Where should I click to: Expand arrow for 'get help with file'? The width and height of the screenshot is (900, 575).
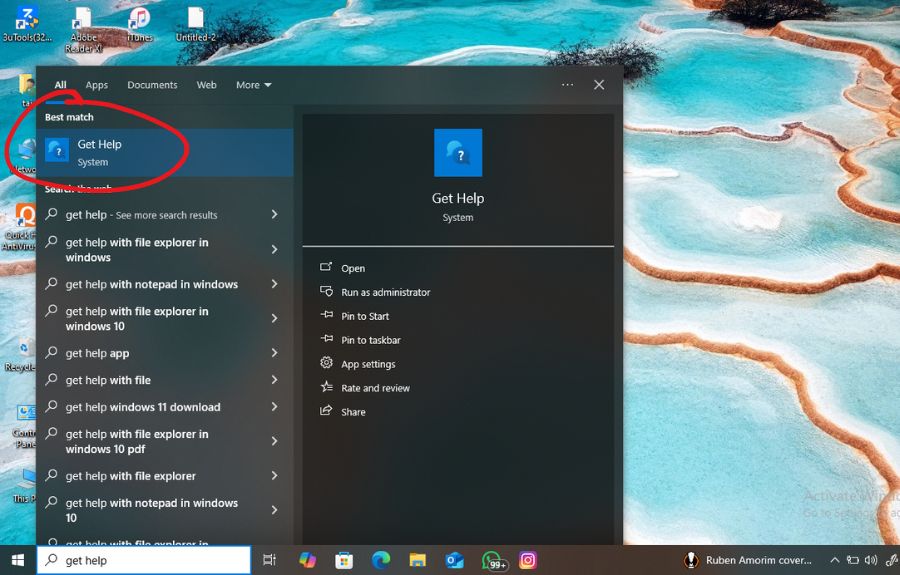tap(274, 379)
